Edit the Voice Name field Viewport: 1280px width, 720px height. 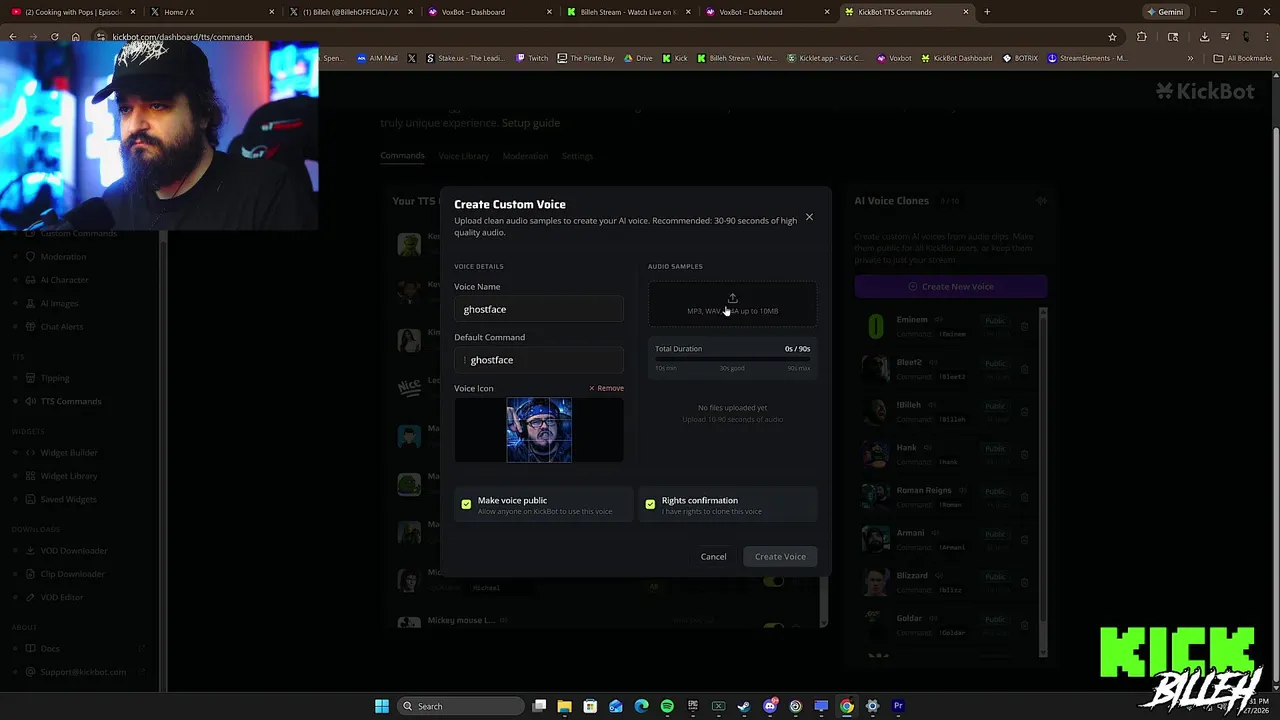point(539,309)
